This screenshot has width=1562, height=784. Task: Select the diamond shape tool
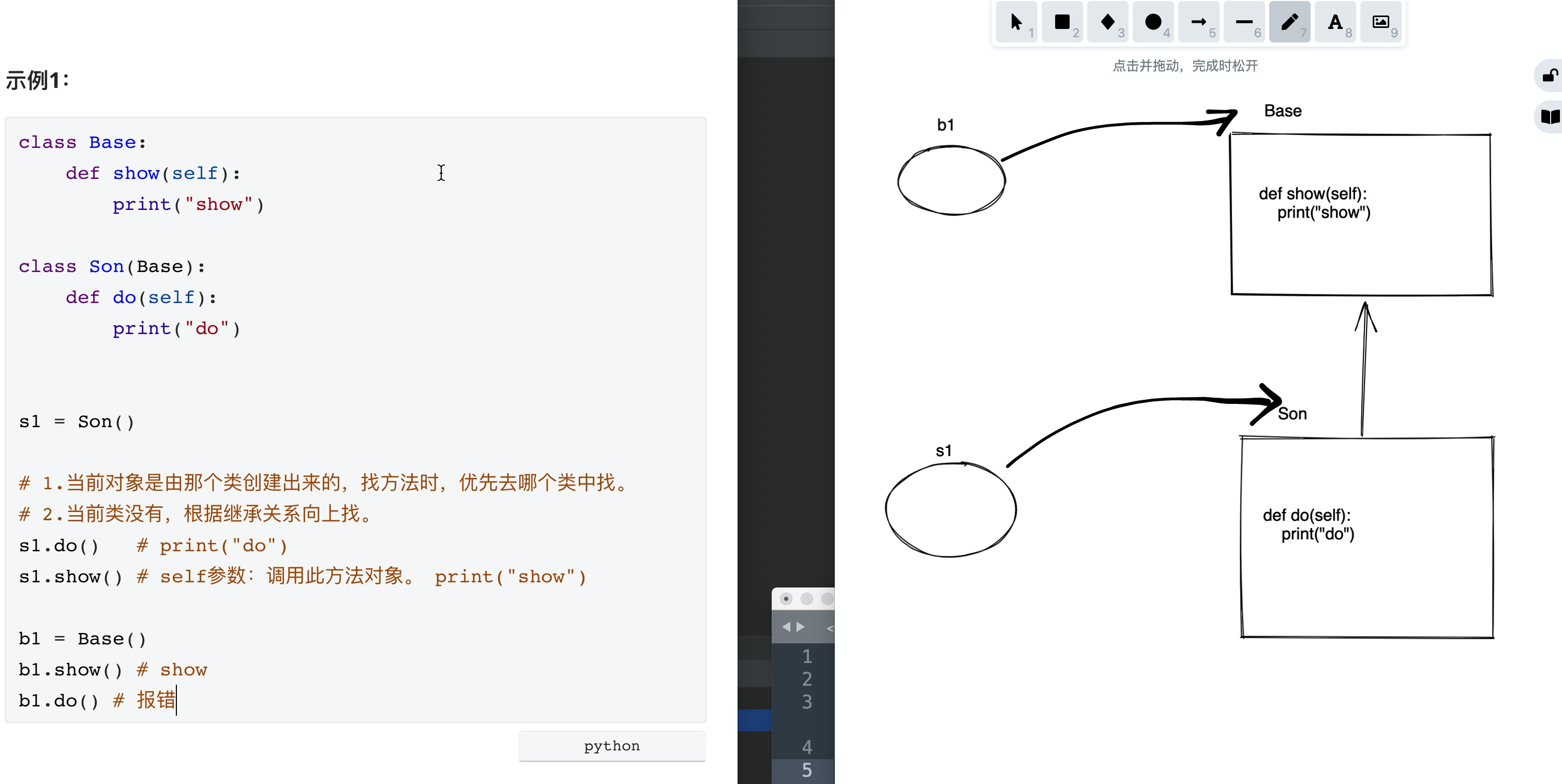pyautogui.click(x=1108, y=22)
